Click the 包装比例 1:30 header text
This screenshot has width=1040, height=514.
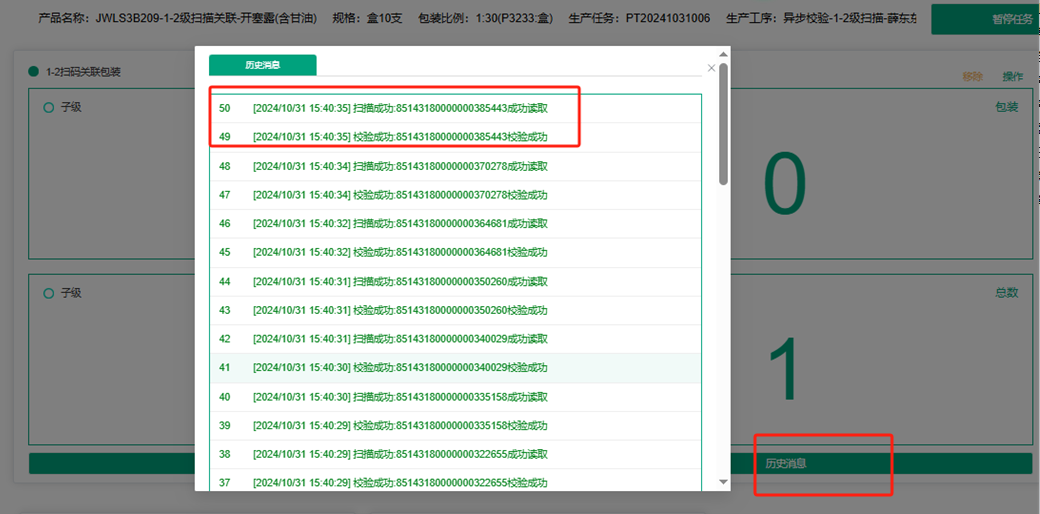tap(488, 19)
